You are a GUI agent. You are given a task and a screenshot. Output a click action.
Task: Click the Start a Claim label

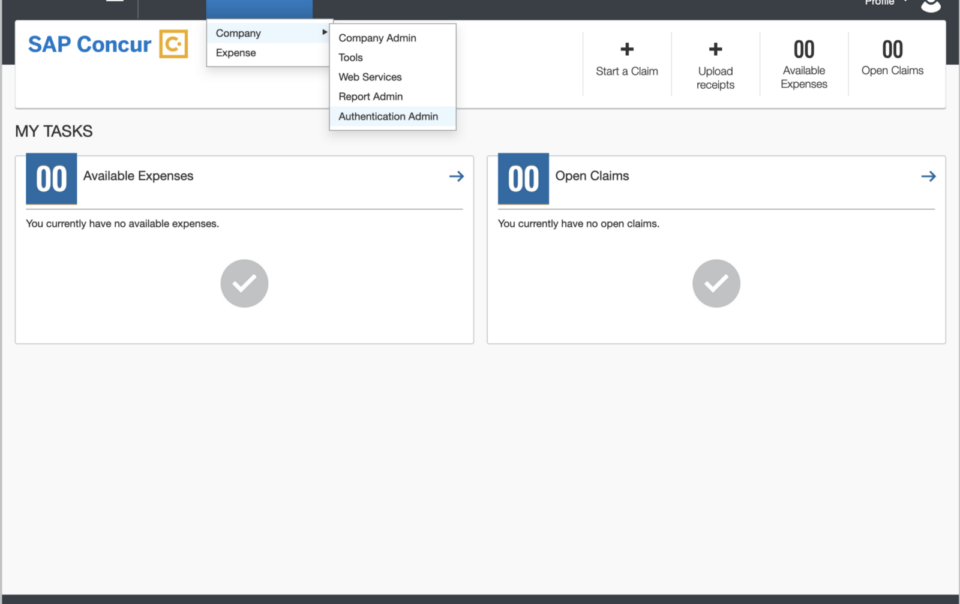627,71
